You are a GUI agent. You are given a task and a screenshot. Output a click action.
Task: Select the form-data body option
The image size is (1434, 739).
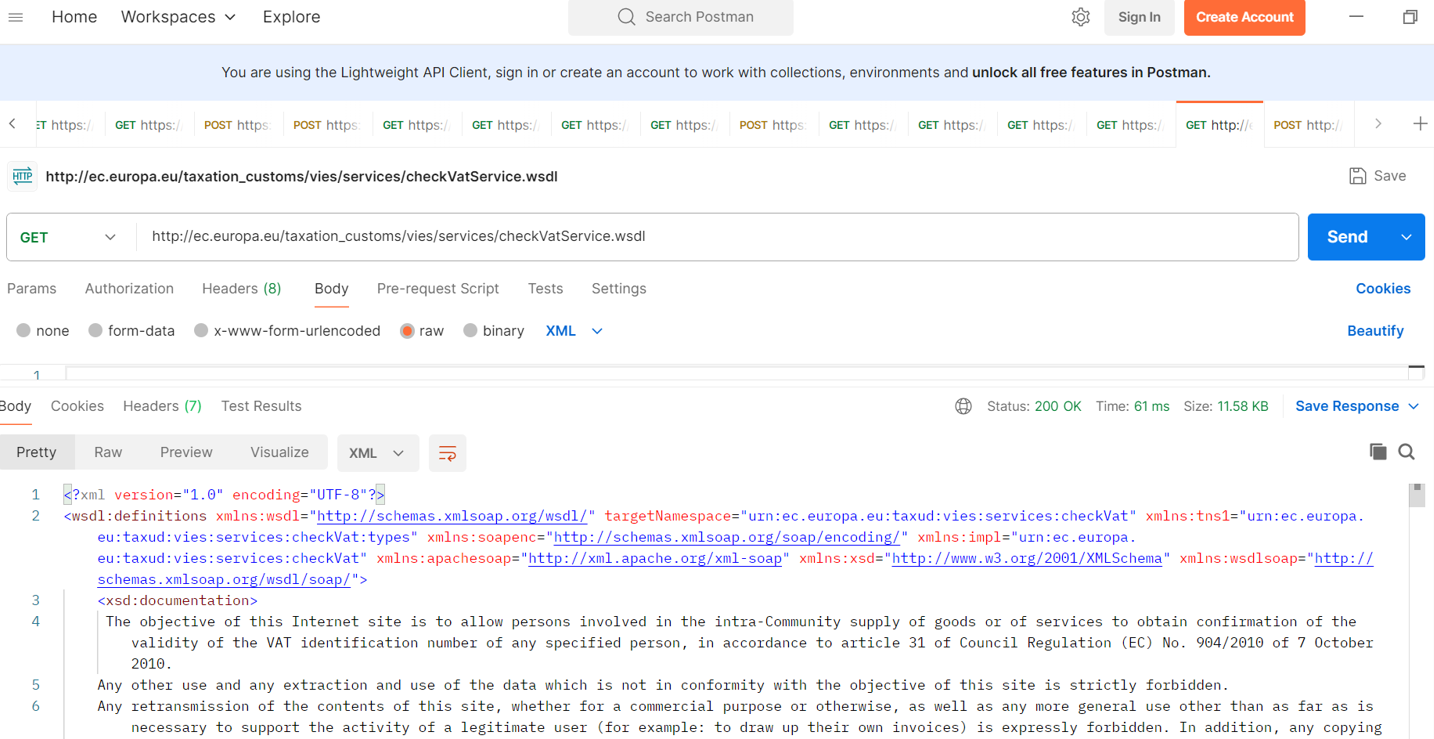pyautogui.click(x=96, y=331)
